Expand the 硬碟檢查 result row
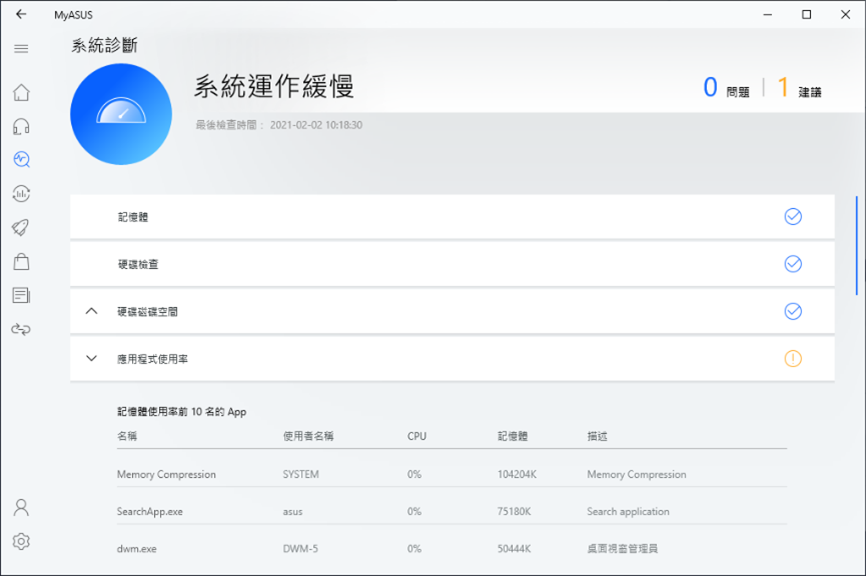Screen dimensions: 866x576 click(451, 264)
